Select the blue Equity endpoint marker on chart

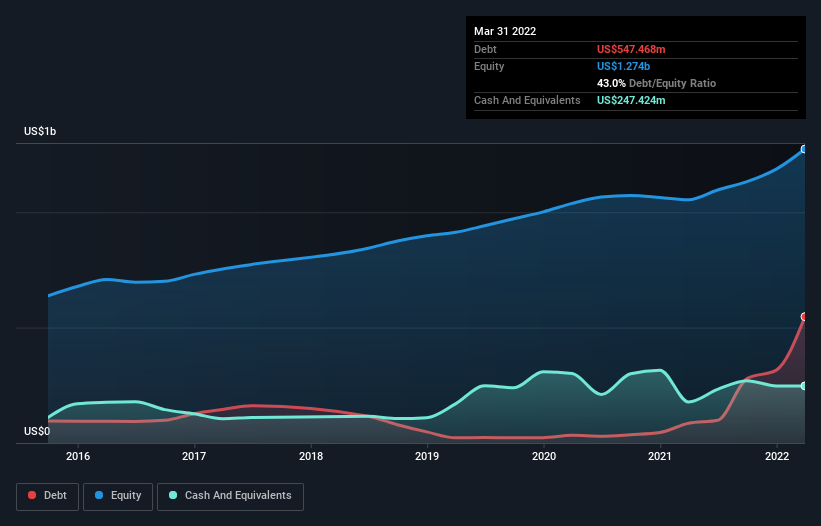click(804, 149)
